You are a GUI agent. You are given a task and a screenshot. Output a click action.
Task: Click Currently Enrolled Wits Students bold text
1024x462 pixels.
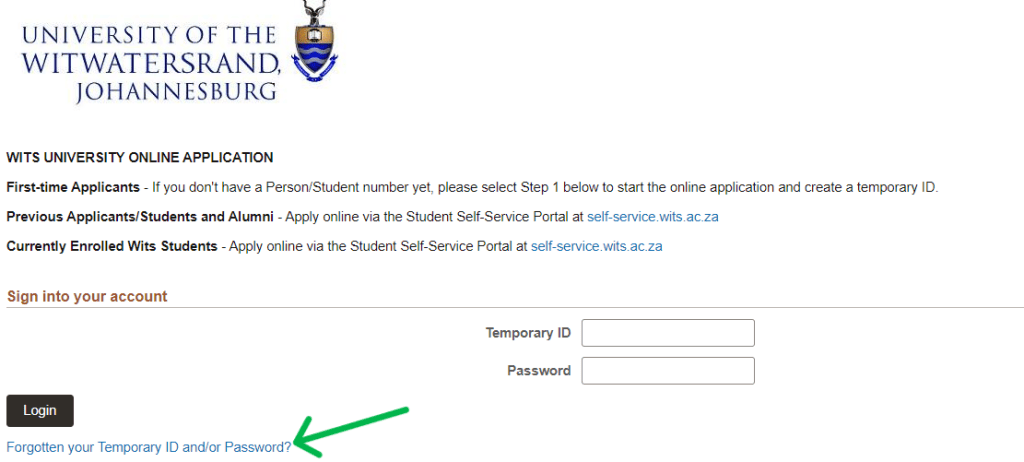[112, 246]
